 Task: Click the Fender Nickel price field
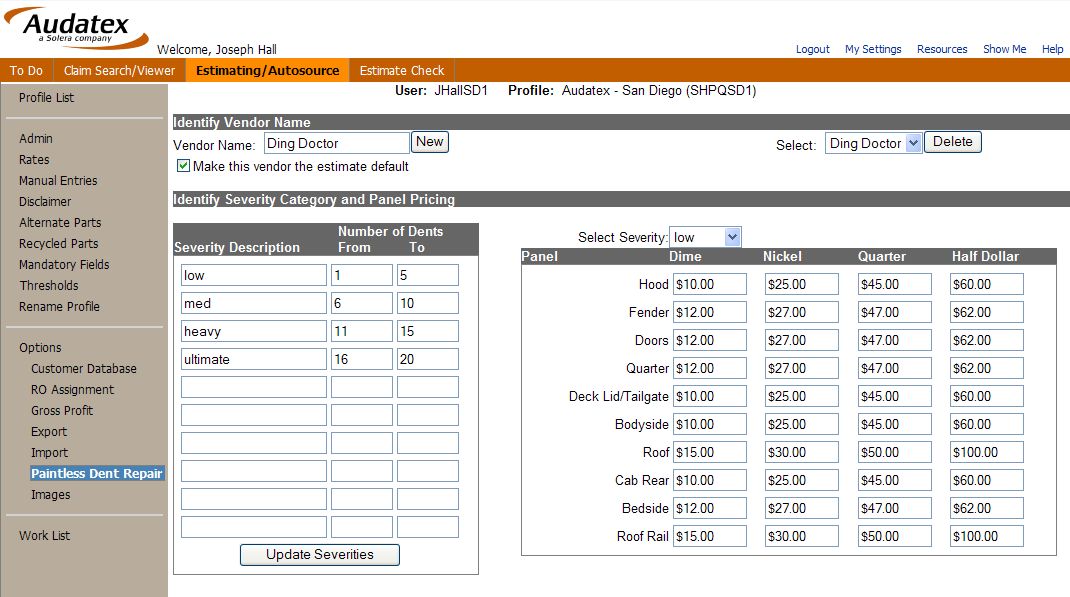[802, 312]
